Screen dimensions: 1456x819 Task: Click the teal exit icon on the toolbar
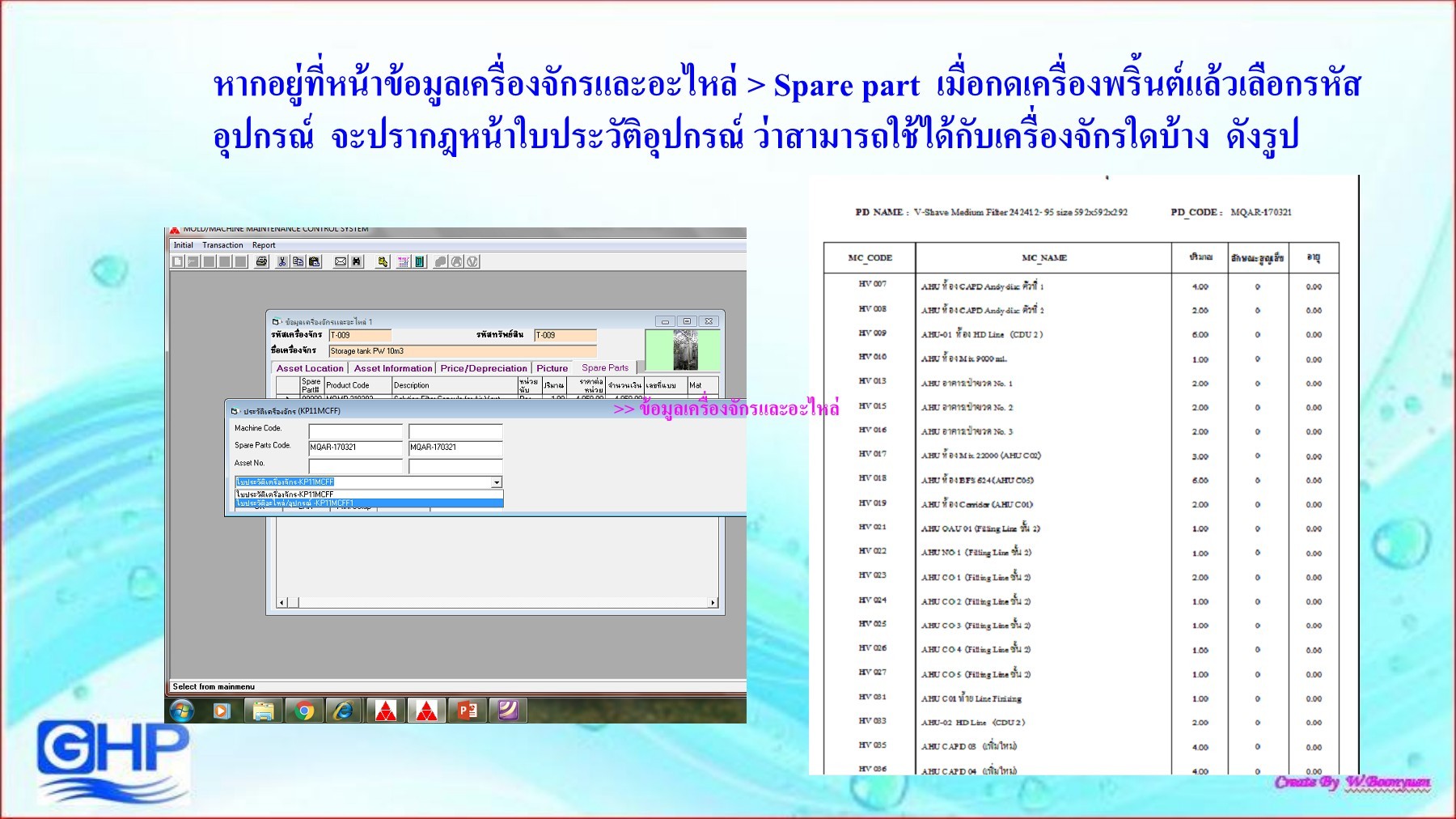419,262
